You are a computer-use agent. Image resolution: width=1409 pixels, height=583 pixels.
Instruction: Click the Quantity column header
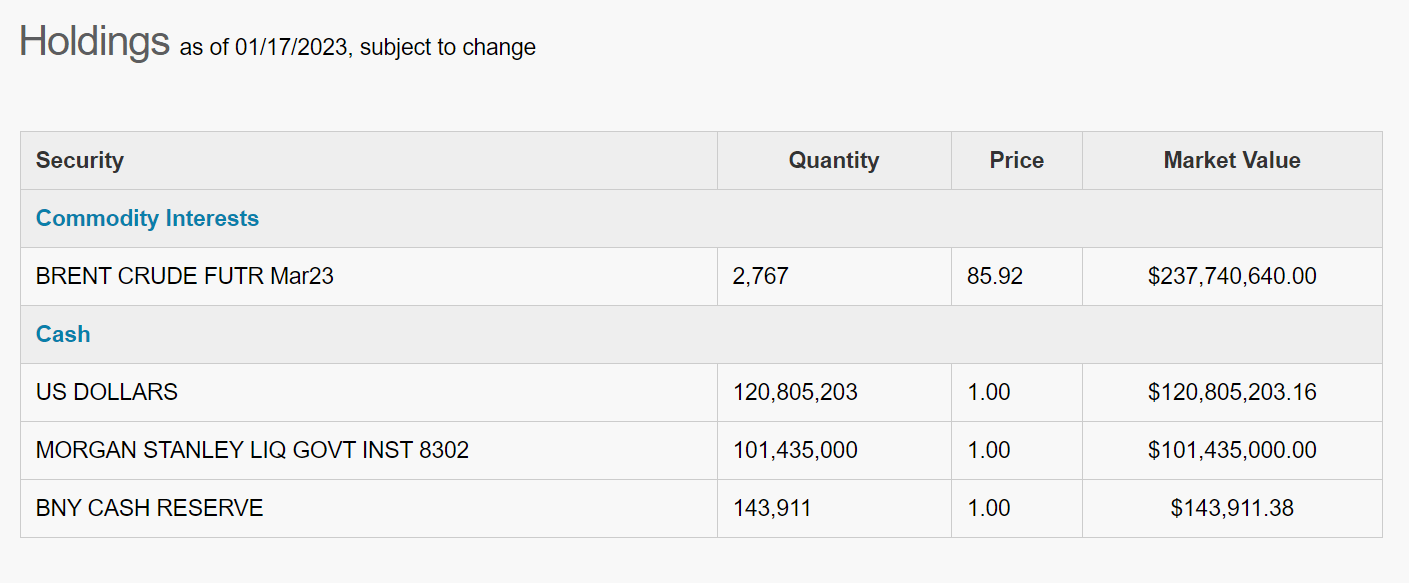[833, 160]
